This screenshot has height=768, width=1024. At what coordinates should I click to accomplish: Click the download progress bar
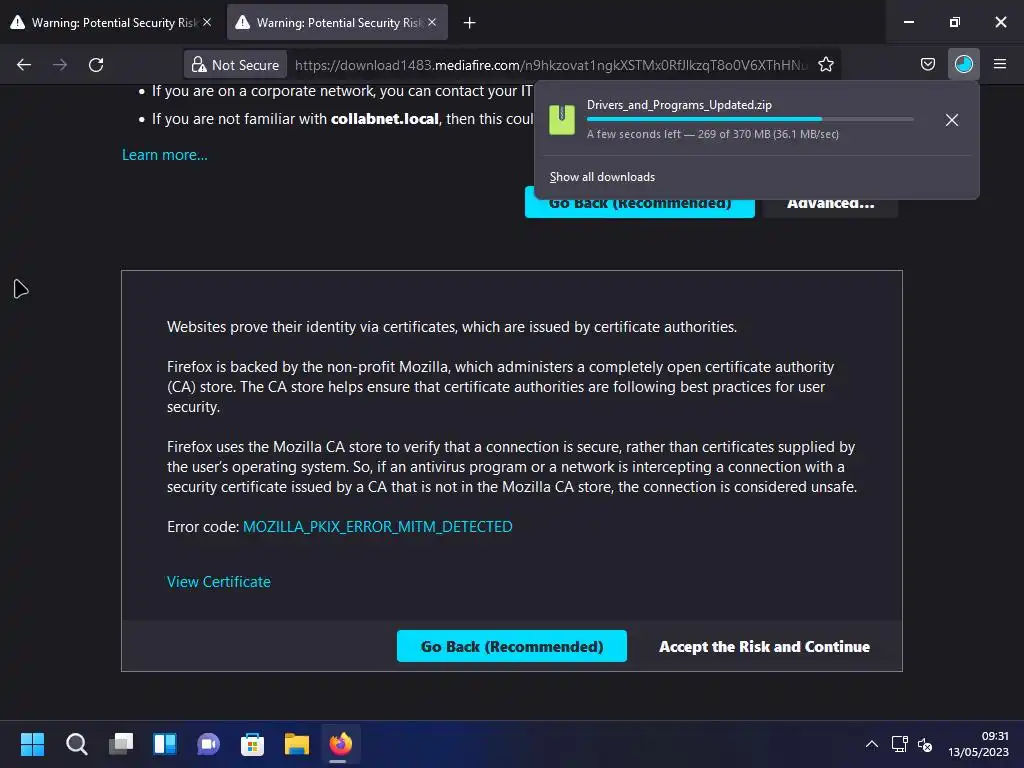click(750, 119)
